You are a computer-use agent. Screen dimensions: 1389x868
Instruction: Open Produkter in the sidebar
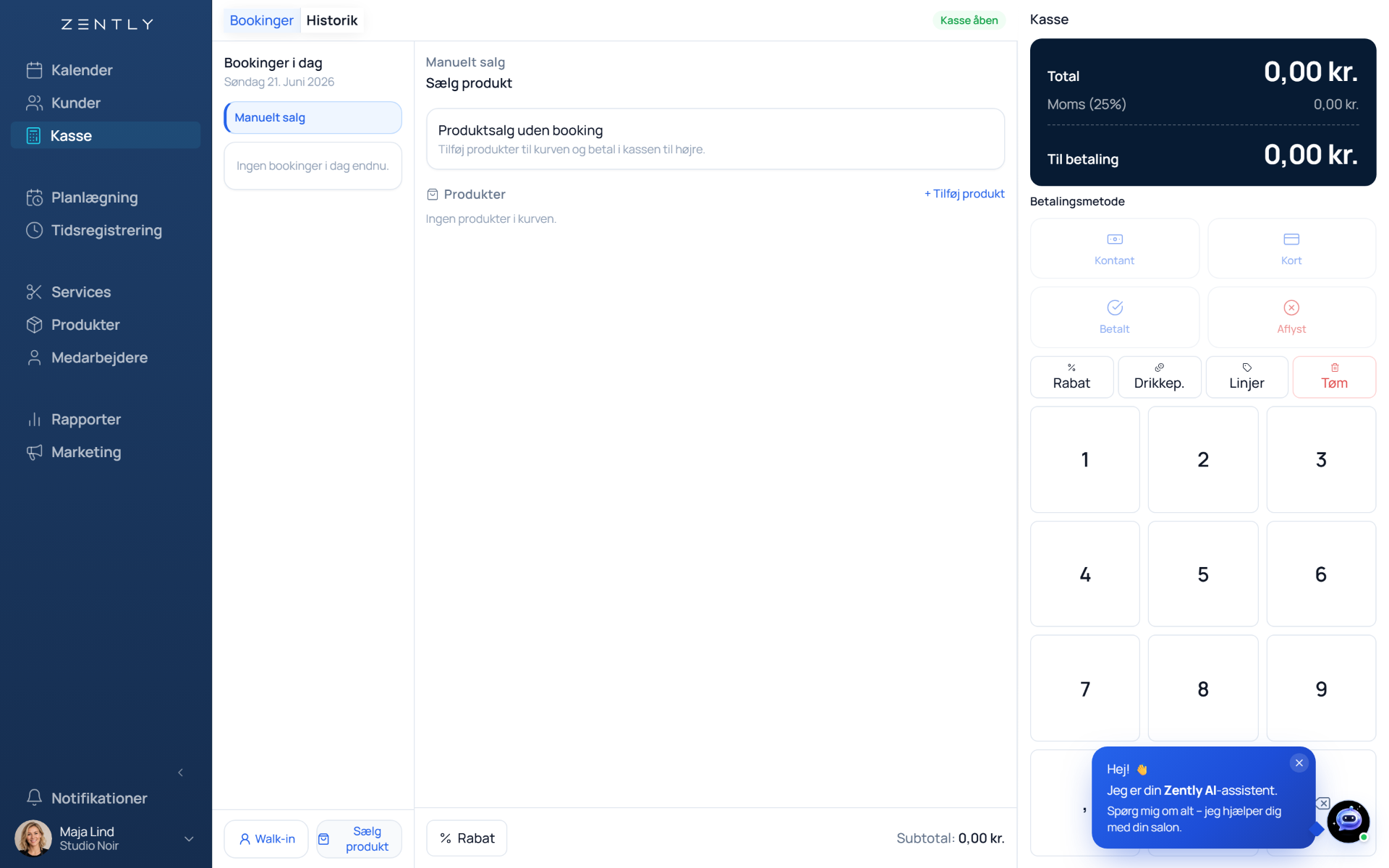(x=106, y=325)
